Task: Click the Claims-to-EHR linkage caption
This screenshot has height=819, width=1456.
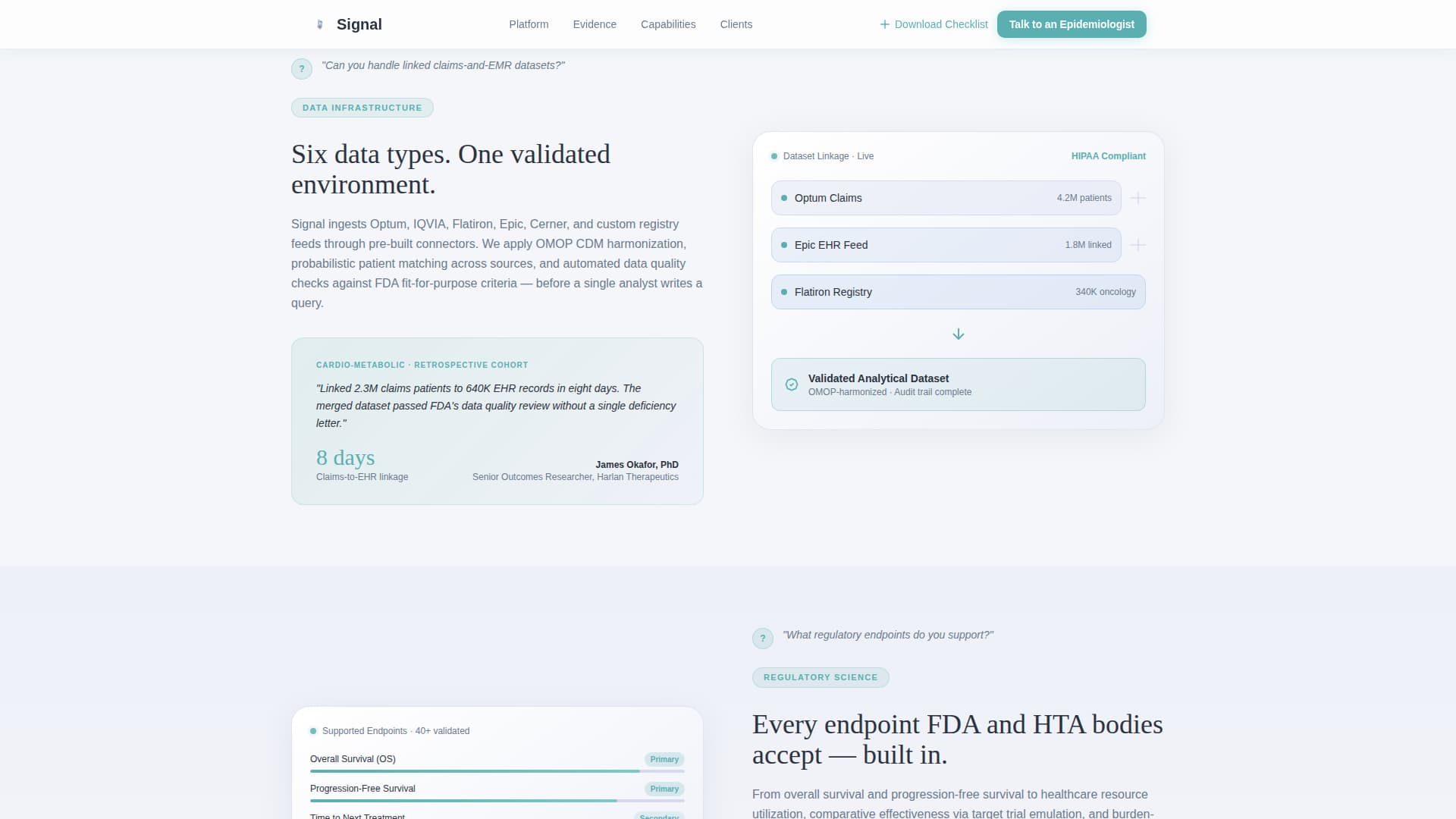Action: 362,477
